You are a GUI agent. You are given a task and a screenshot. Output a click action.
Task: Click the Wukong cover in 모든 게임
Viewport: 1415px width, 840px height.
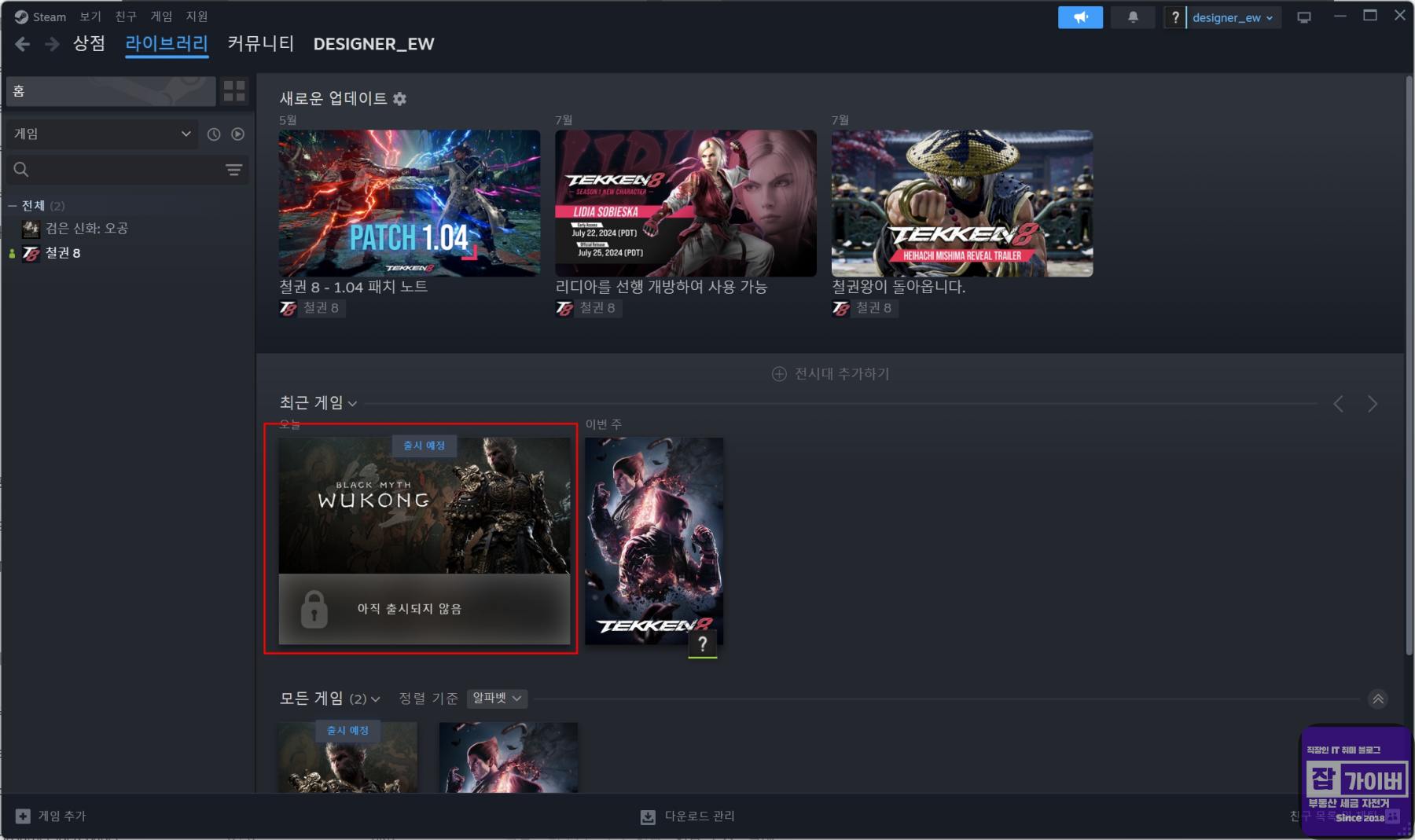(348, 757)
